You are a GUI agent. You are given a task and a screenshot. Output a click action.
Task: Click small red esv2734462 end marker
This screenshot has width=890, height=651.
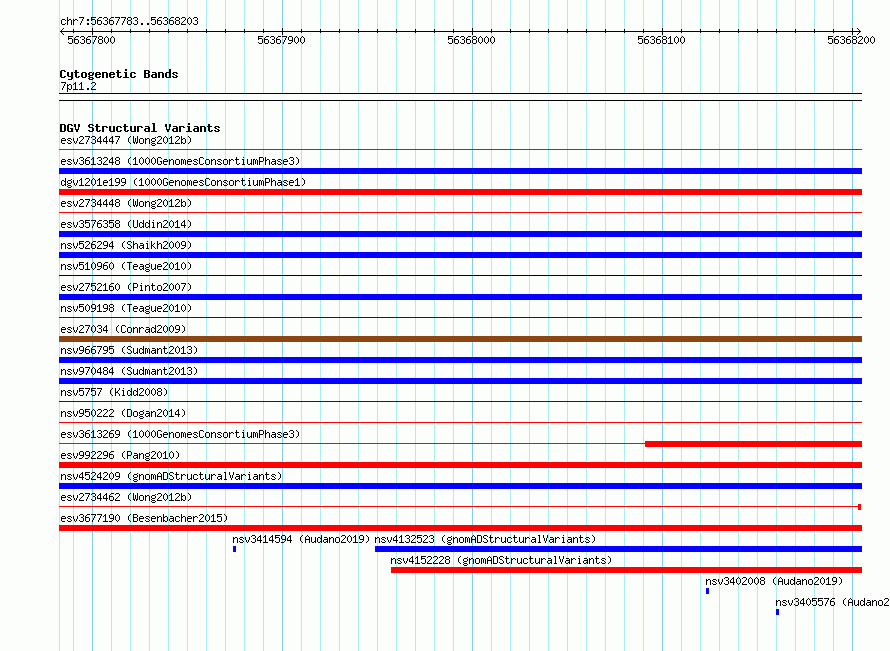[x=860, y=507]
